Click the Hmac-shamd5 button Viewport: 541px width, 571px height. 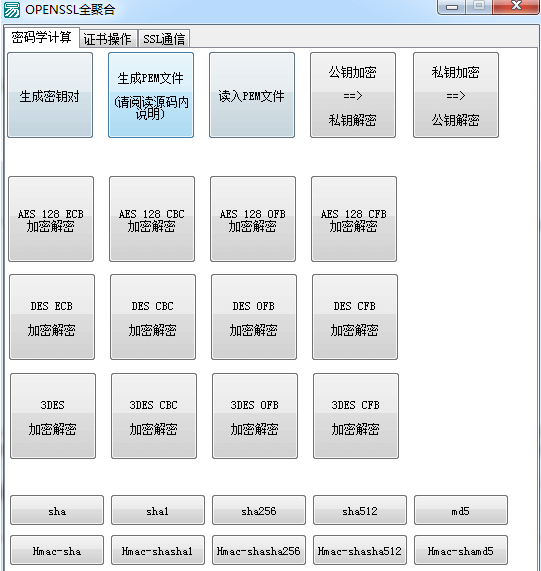pos(461,550)
